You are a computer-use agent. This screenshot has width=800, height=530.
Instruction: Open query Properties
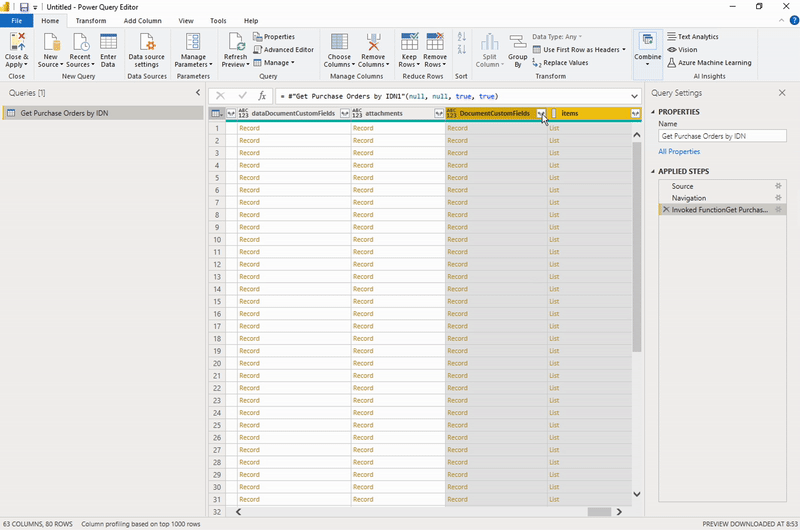(274, 37)
